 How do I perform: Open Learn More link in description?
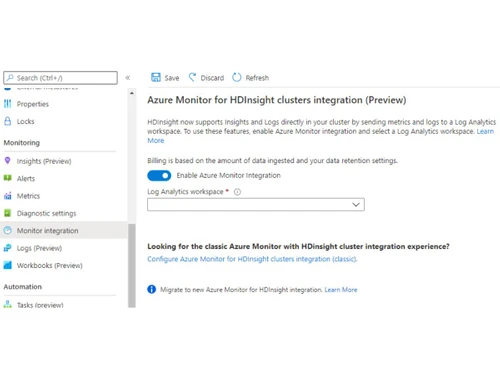[485, 131]
